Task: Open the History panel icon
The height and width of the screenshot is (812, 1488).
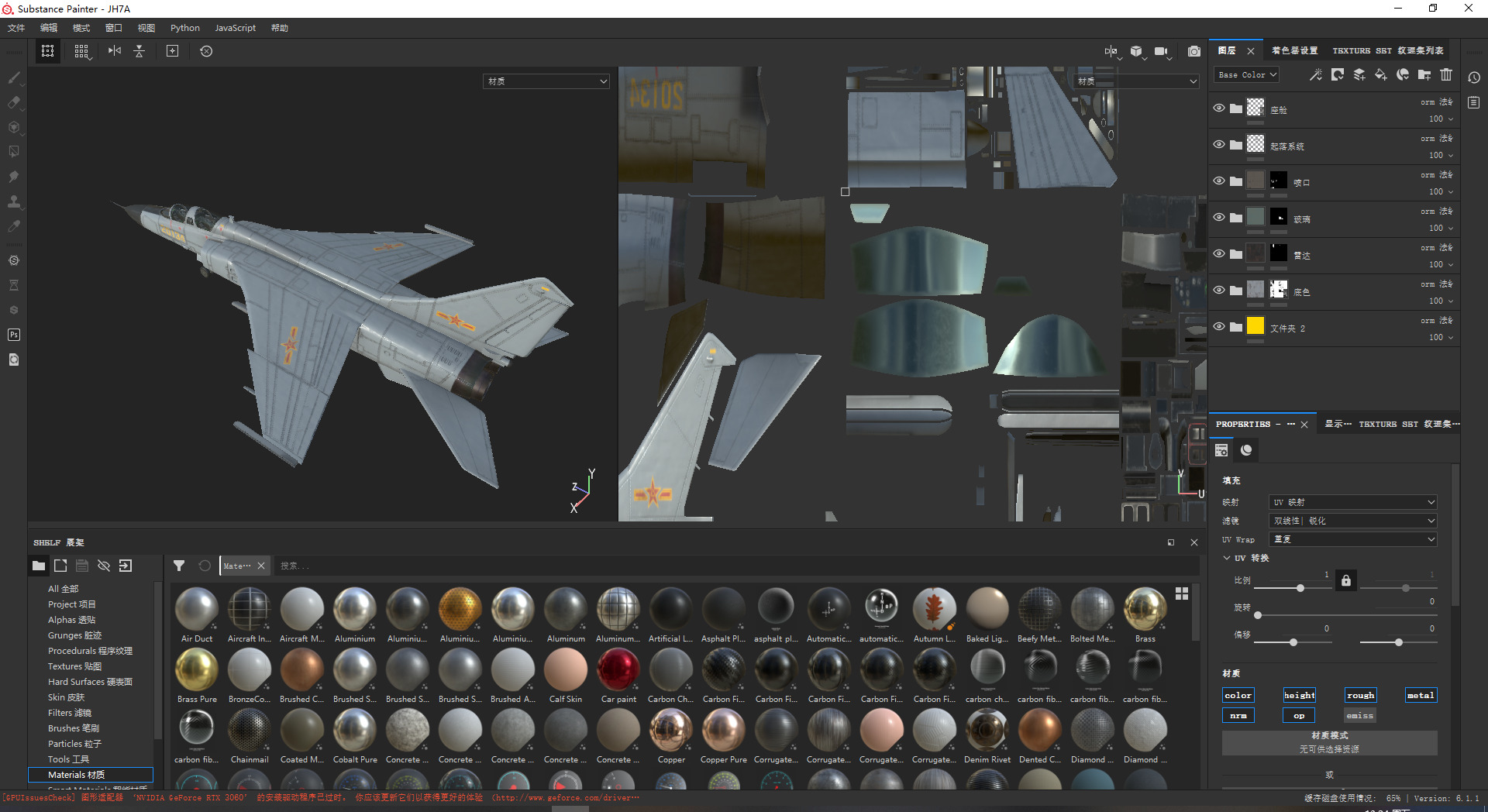Action: click(1474, 77)
